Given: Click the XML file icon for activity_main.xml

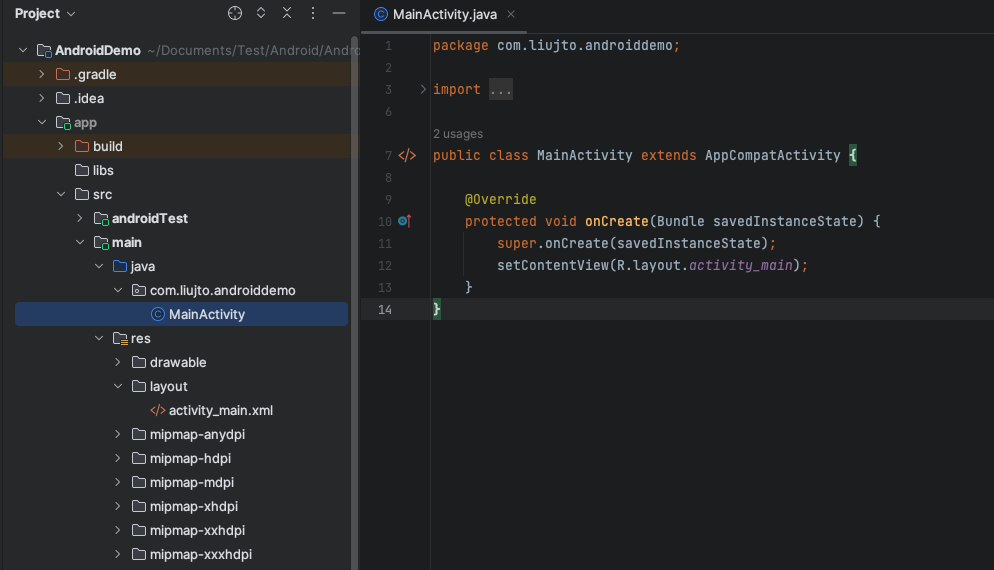Looking at the screenshot, I should coord(158,410).
